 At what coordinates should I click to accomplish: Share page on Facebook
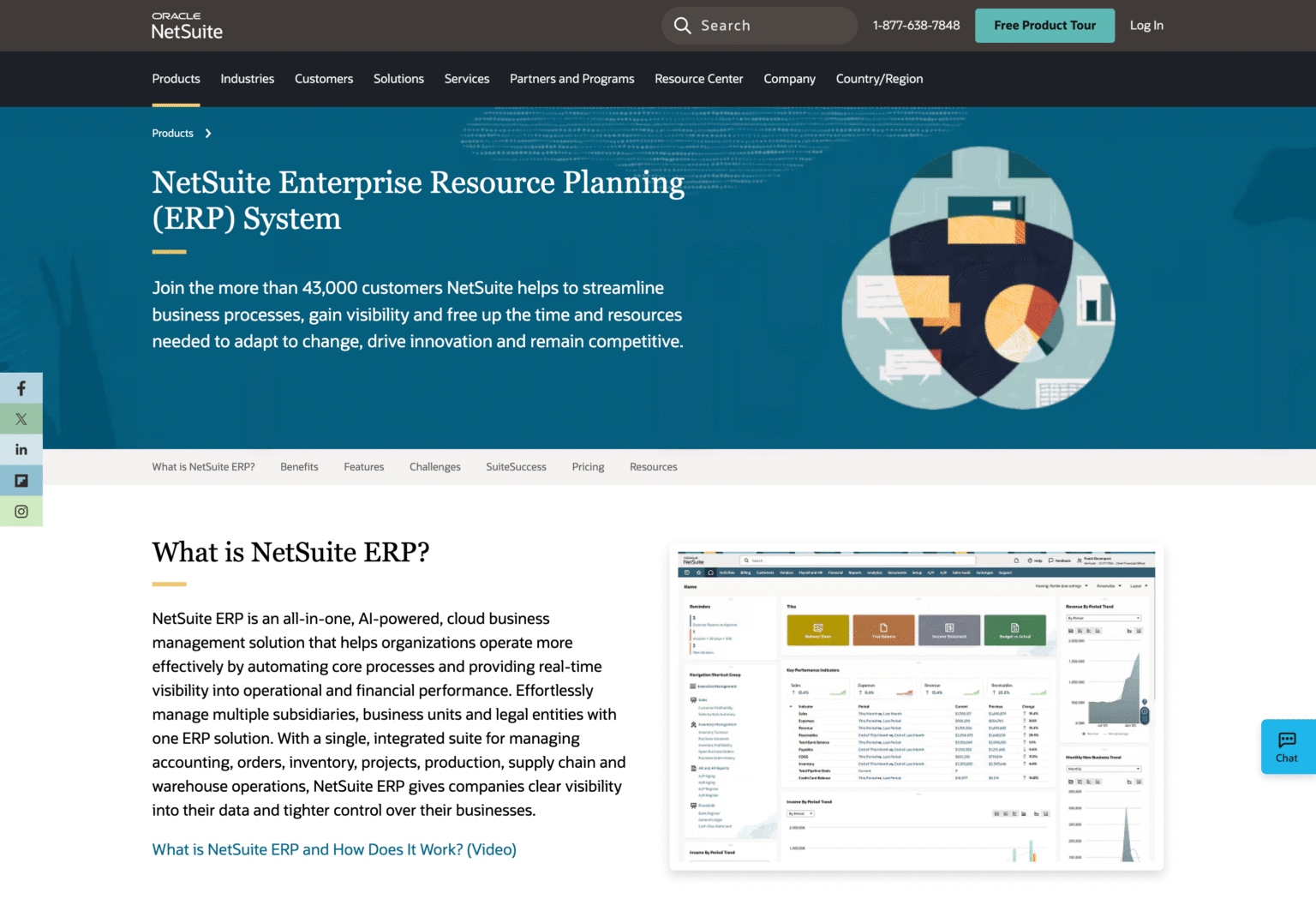point(21,388)
